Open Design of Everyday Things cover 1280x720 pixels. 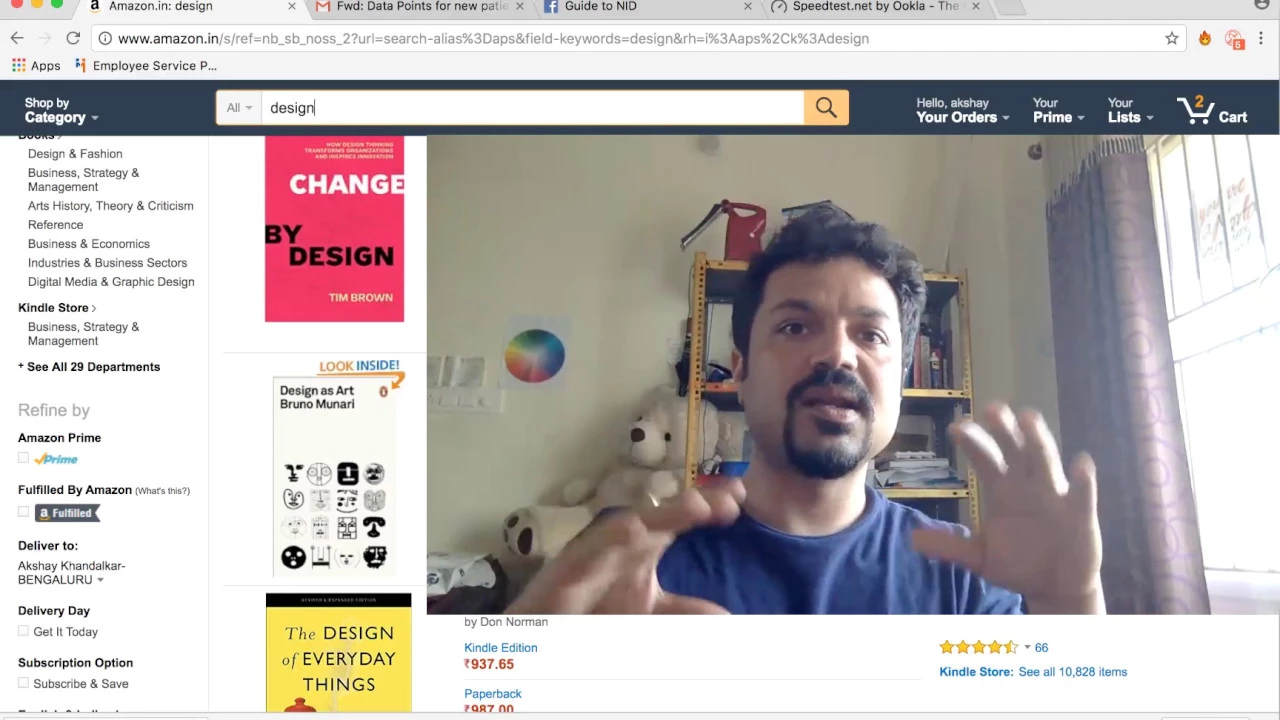(x=338, y=653)
